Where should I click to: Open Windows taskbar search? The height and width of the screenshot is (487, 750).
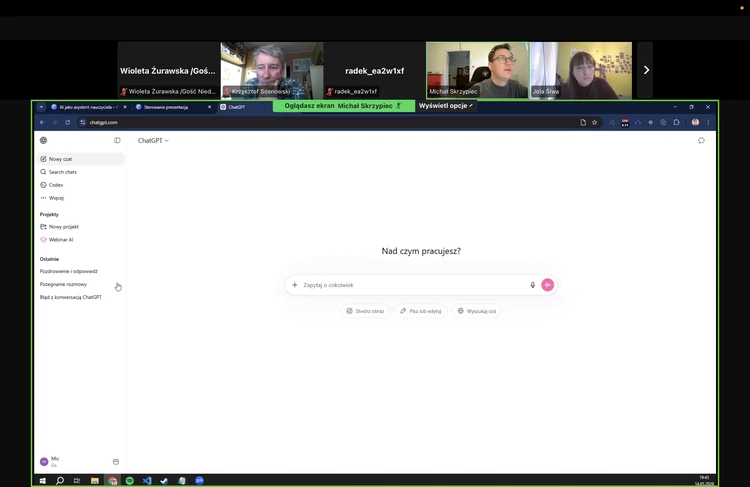tap(60, 481)
